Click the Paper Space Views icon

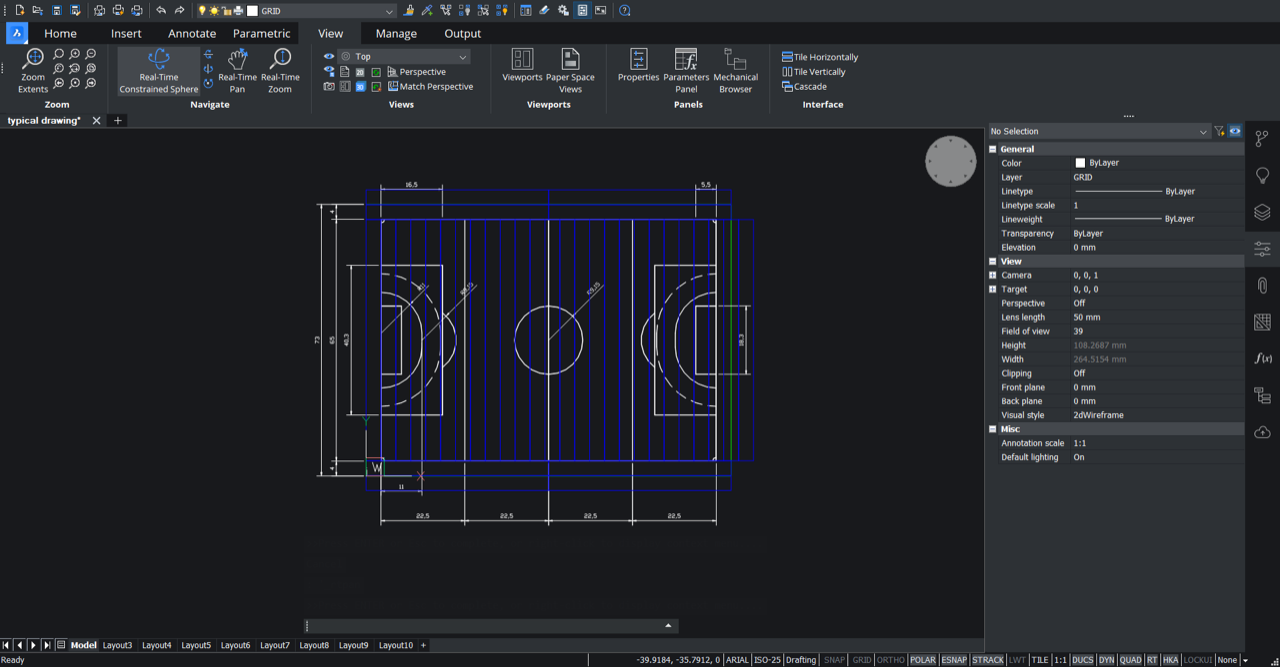(570, 68)
